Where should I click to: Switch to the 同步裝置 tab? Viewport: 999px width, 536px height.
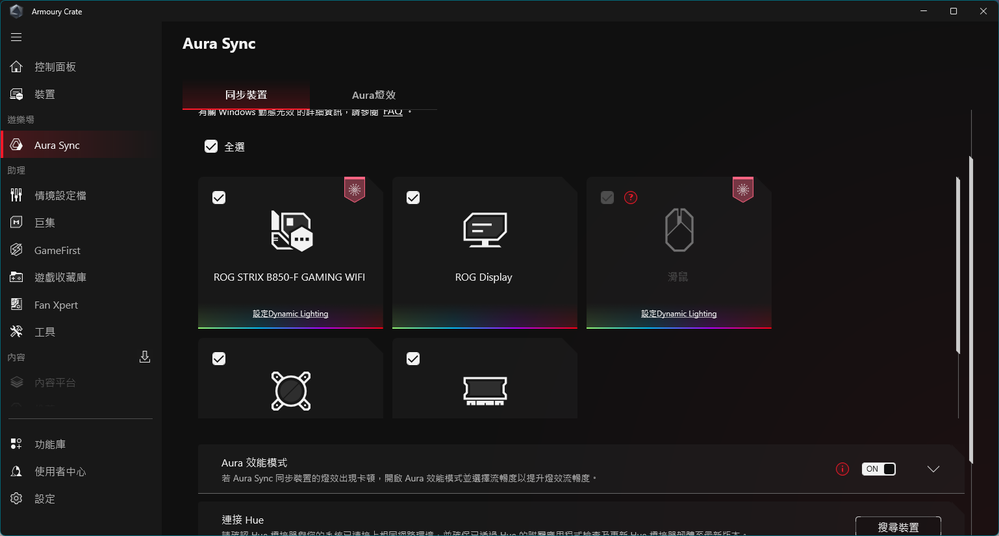click(246, 95)
